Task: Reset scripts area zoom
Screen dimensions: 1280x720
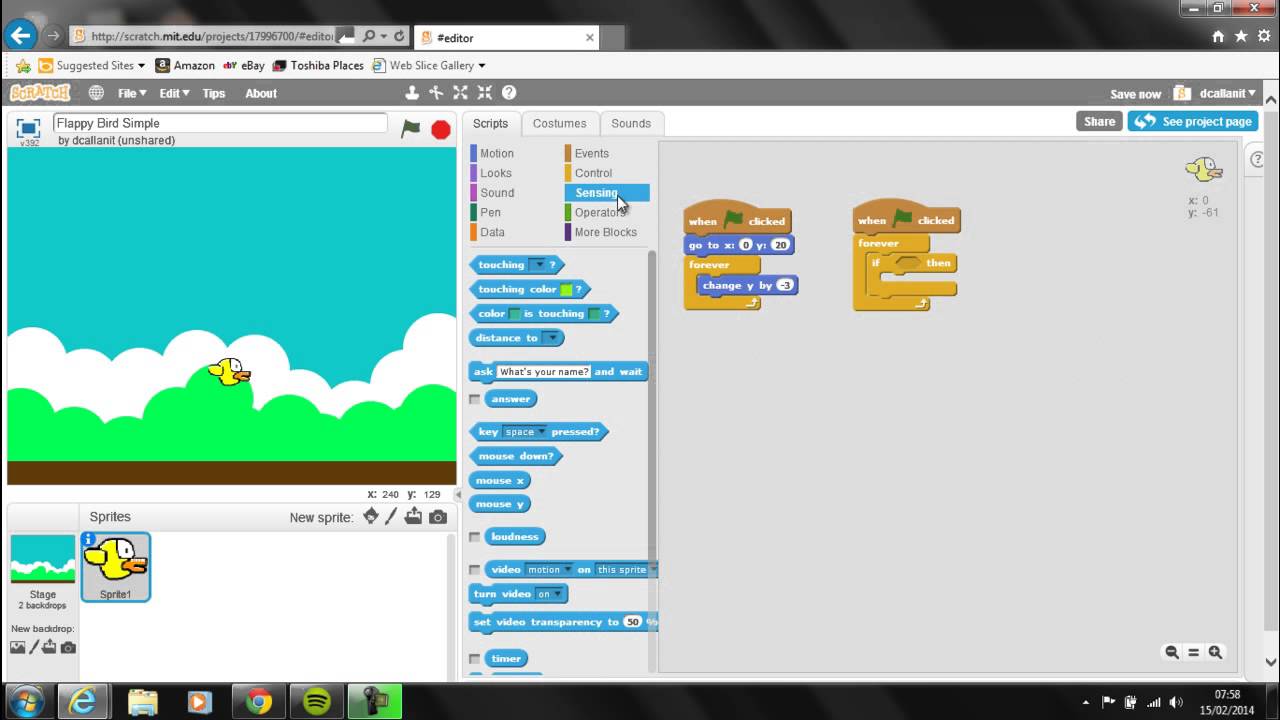Action: (x=1193, y=652)
